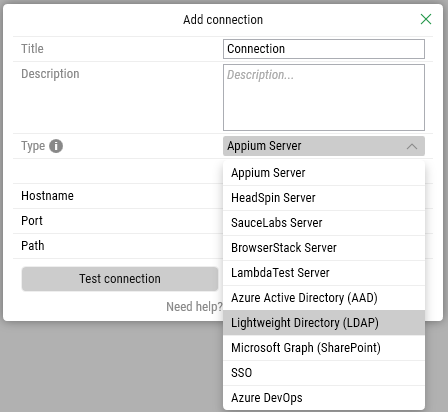Click the Type info icon
The height and width of the screenshot is (412, 448).
(x=56, y=146)
